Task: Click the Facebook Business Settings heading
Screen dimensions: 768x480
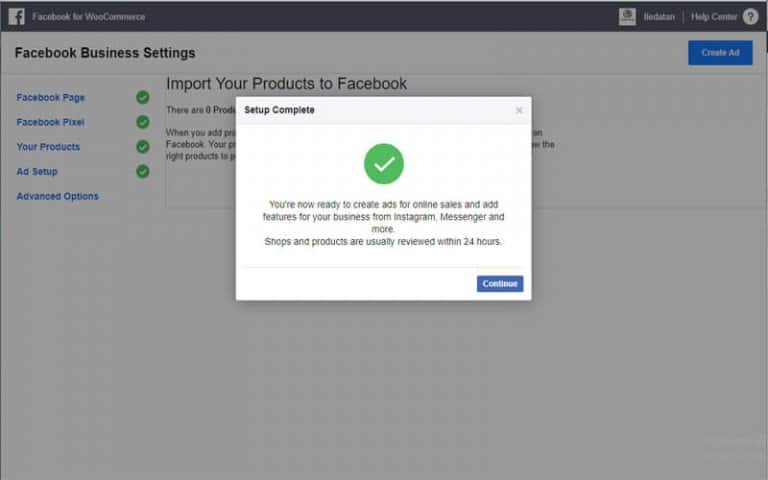Action: [105, 53]
